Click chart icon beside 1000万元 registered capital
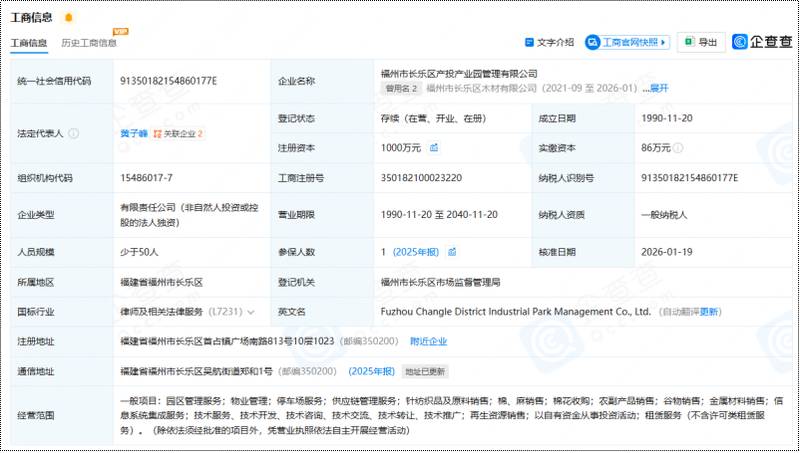Image resolution: width=800 pixels, height=453 pixels. [x=434, y=148]
